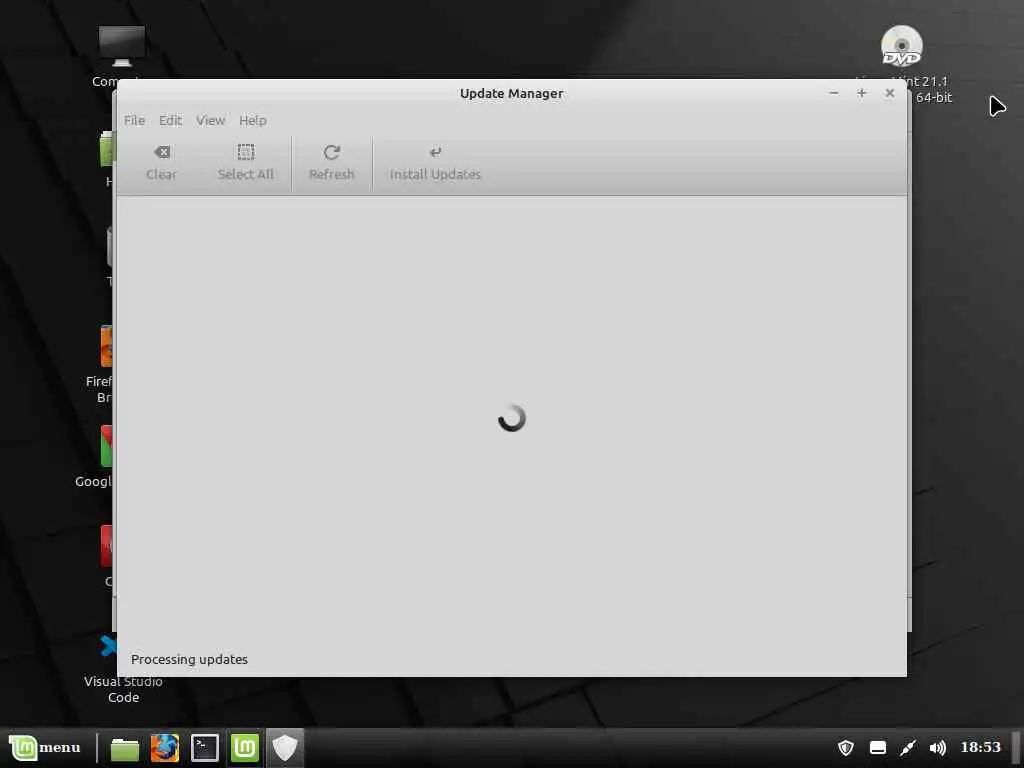Image resolution: width=1024 pixels, height=768 pixels.
Task: Open the Linux Mint menu button
Action: (x=45, y=747)
